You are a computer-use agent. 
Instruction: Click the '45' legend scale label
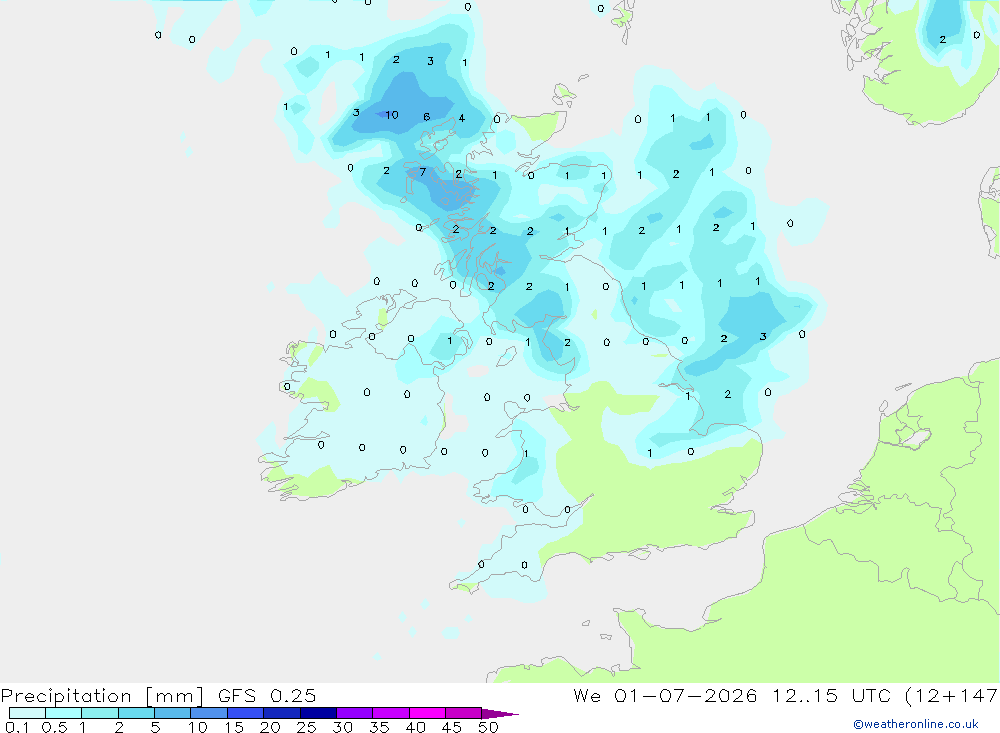452,727
